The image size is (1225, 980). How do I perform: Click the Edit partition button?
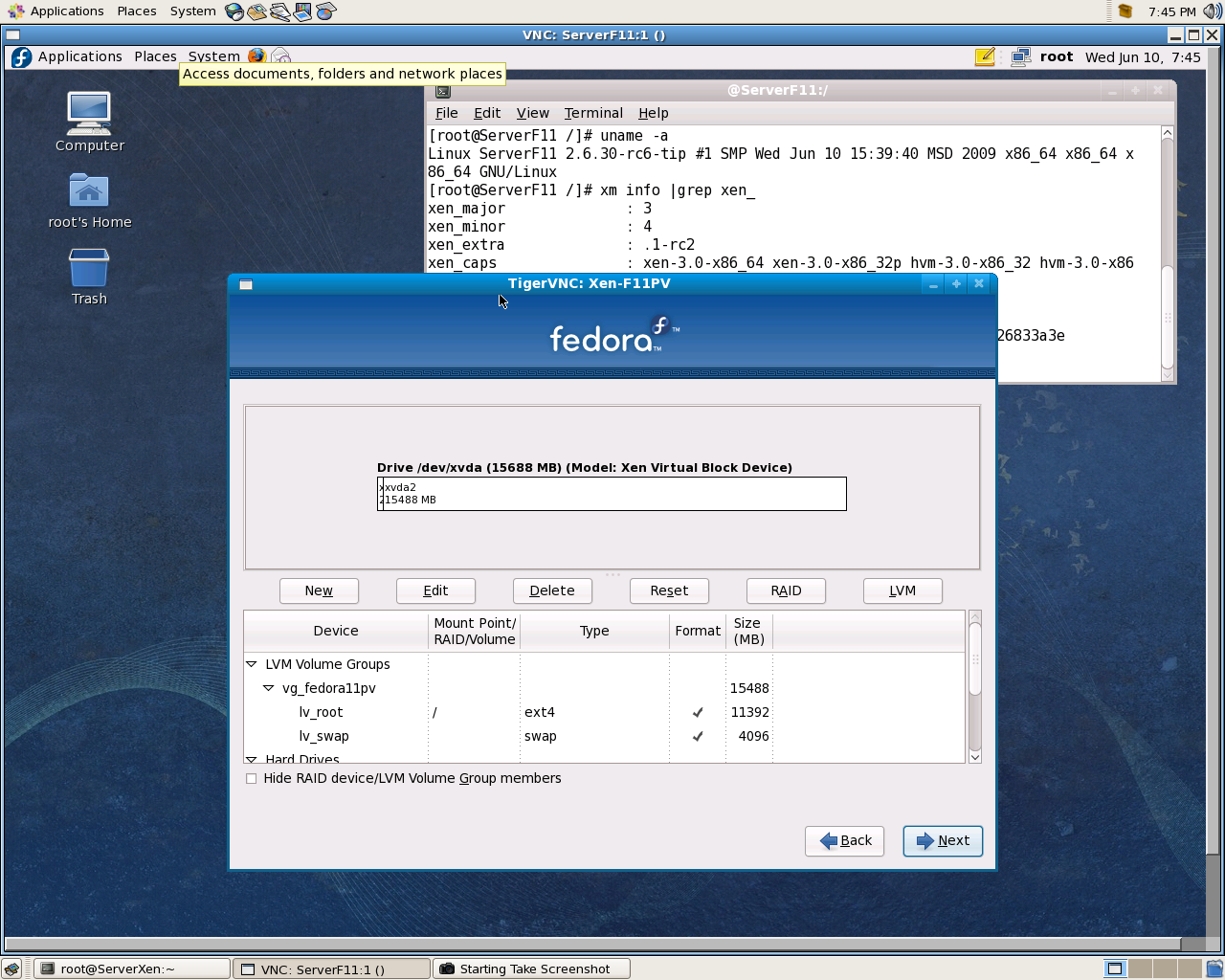coord(435,590)
